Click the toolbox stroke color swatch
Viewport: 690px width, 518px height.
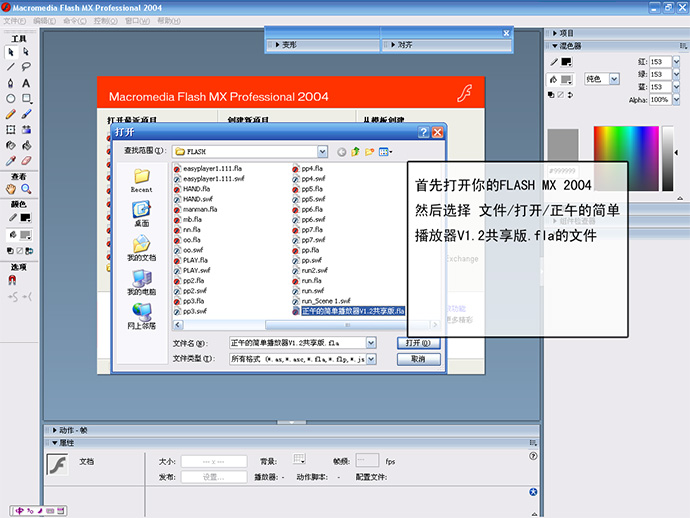point(26,218)
